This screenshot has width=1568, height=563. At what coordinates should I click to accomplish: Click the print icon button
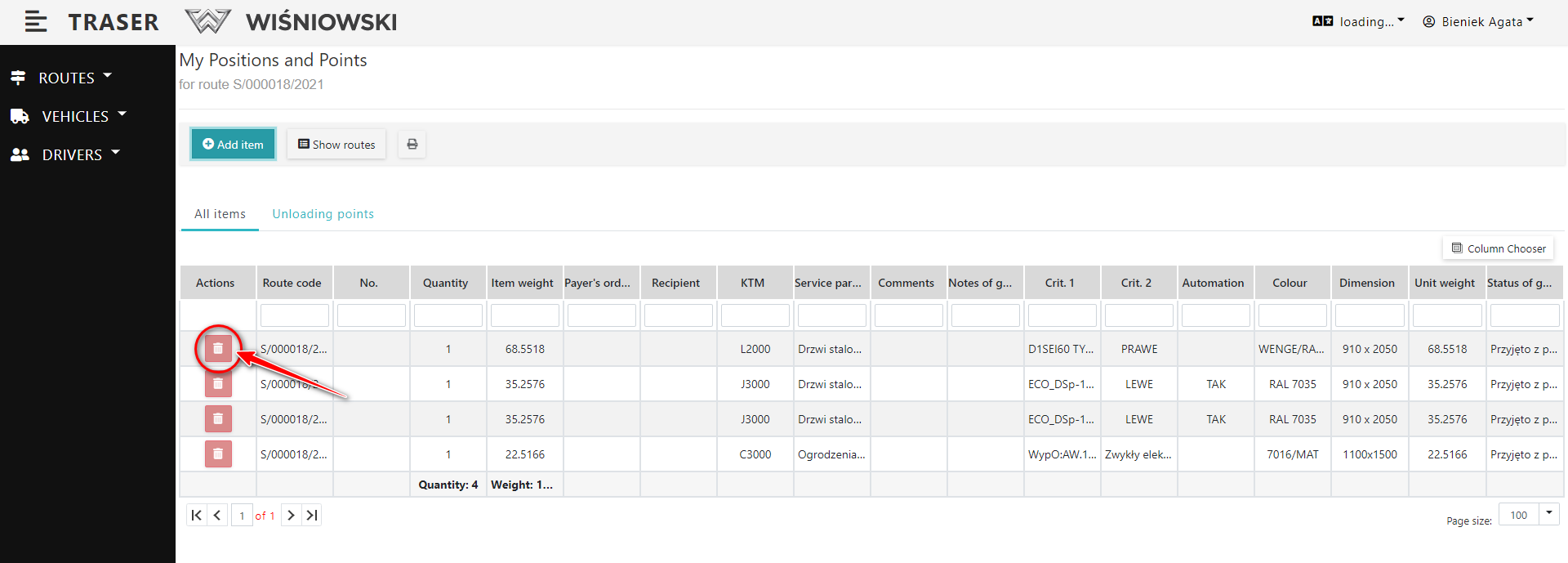pos(412,145)
